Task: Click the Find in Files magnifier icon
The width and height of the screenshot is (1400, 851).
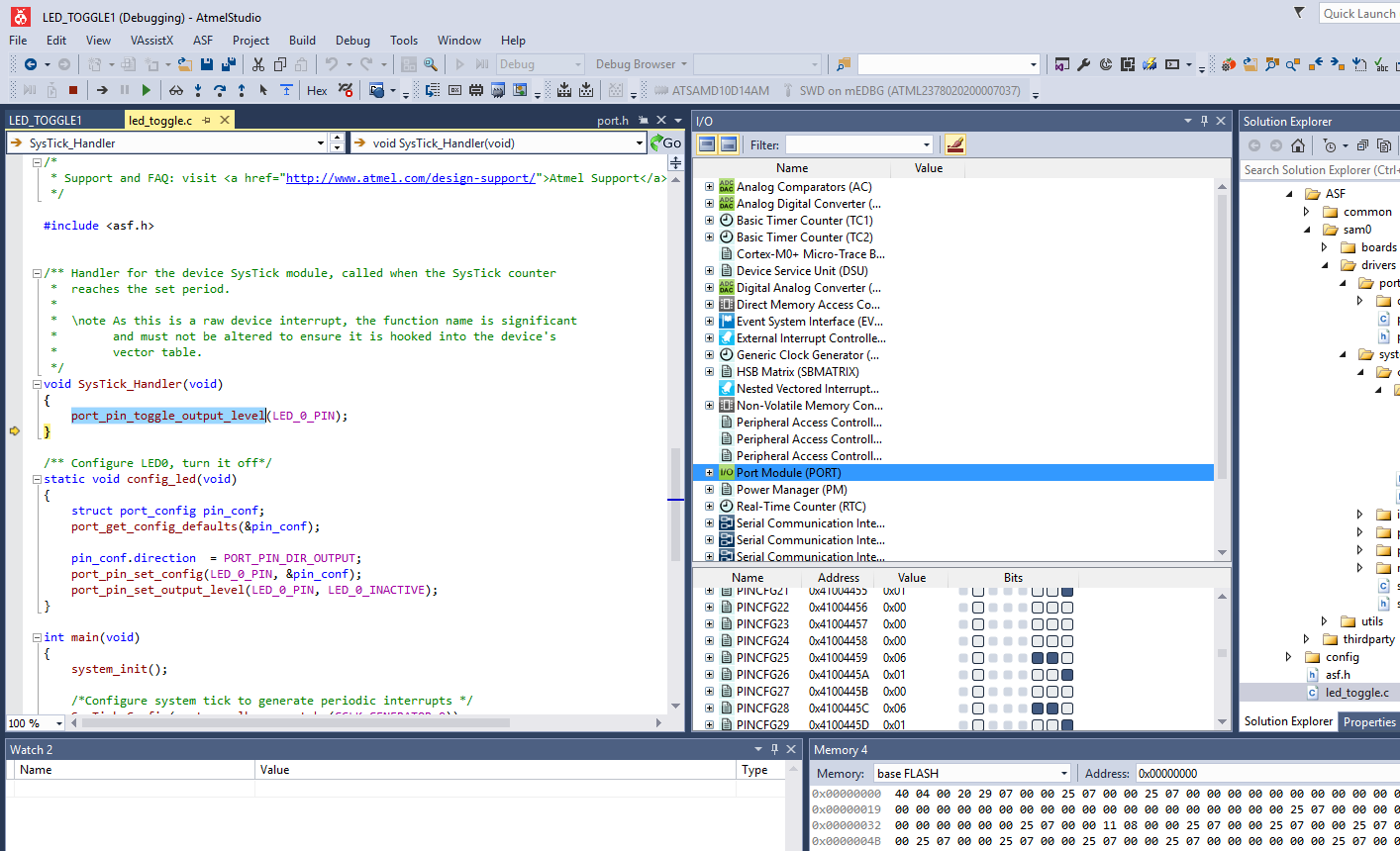Action: (x=431, y=64)
